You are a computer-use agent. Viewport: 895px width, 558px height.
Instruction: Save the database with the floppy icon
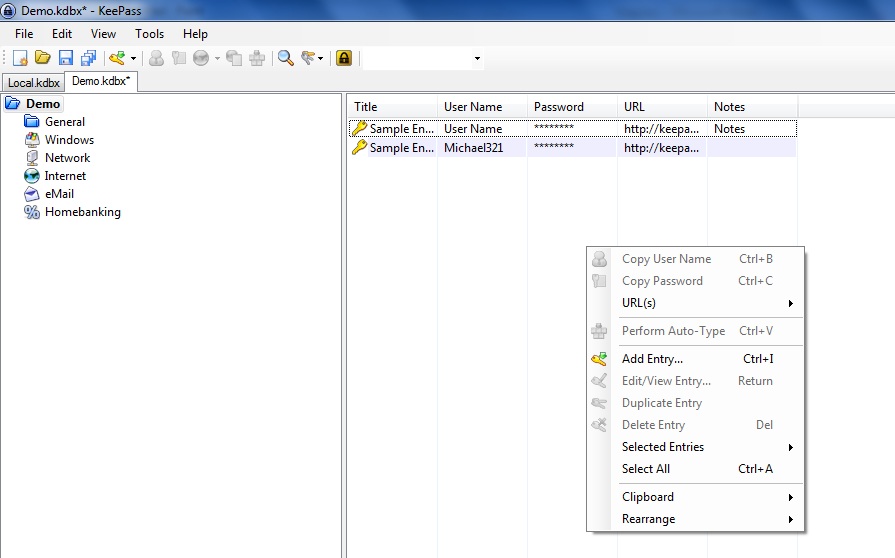tap(66, 58)
